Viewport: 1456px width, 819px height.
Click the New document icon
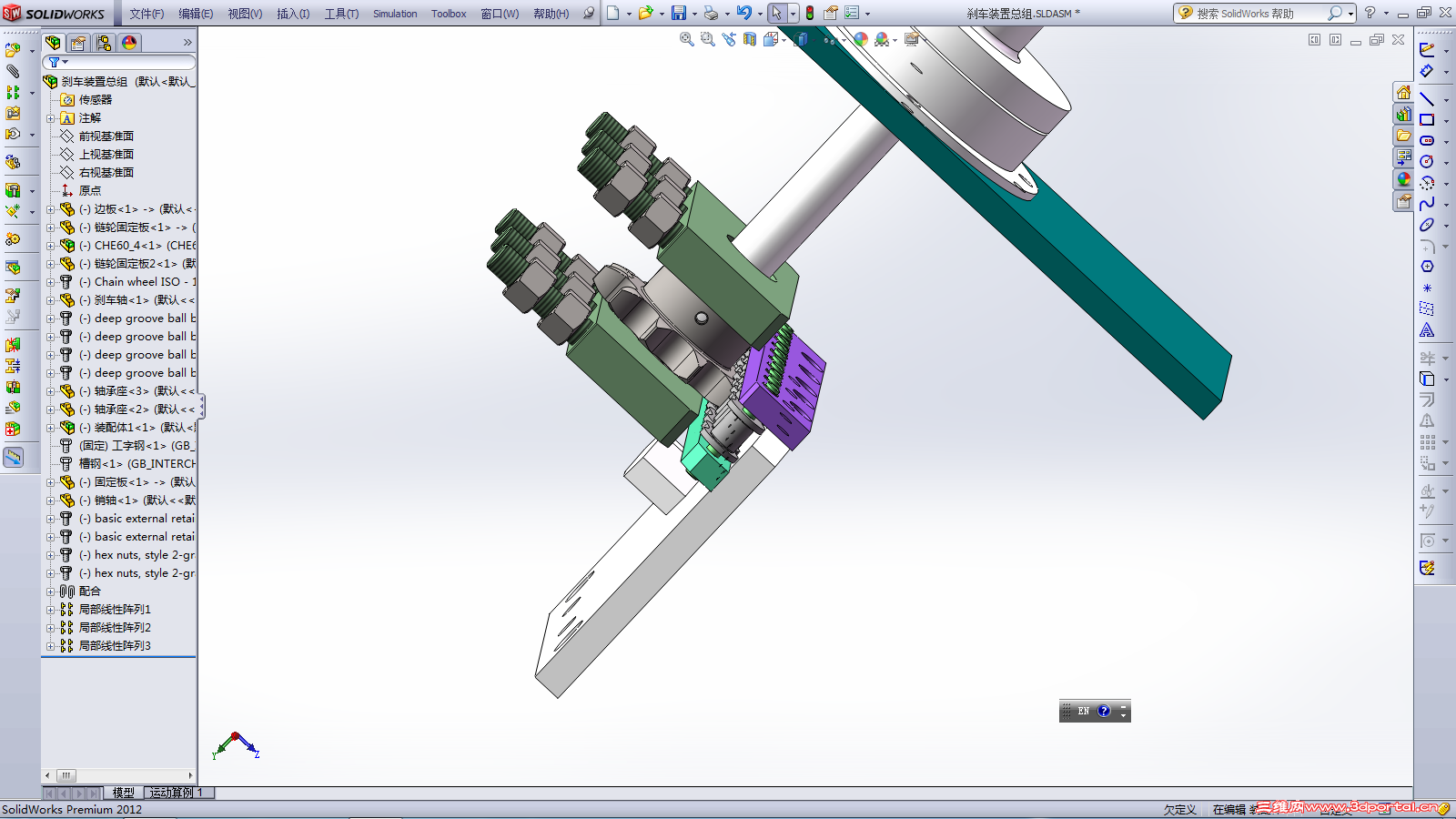[x=613, y=13]
